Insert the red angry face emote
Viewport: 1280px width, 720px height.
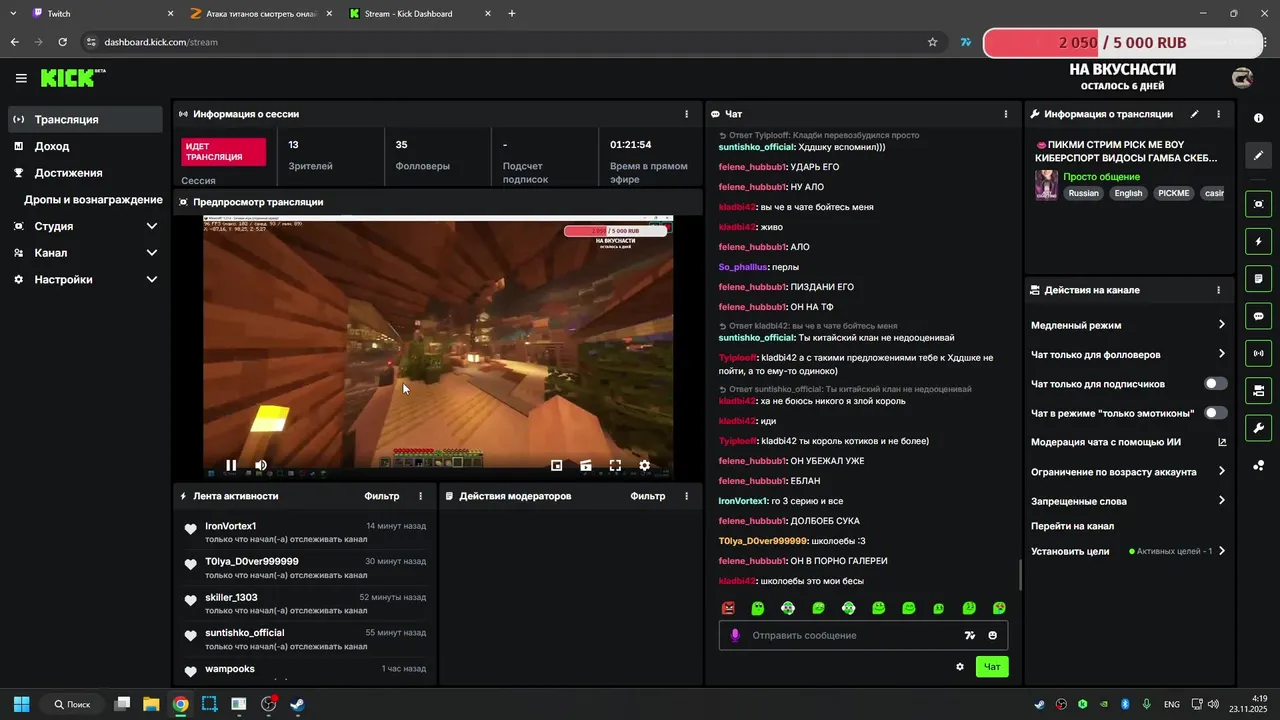(x=728, y=608)
